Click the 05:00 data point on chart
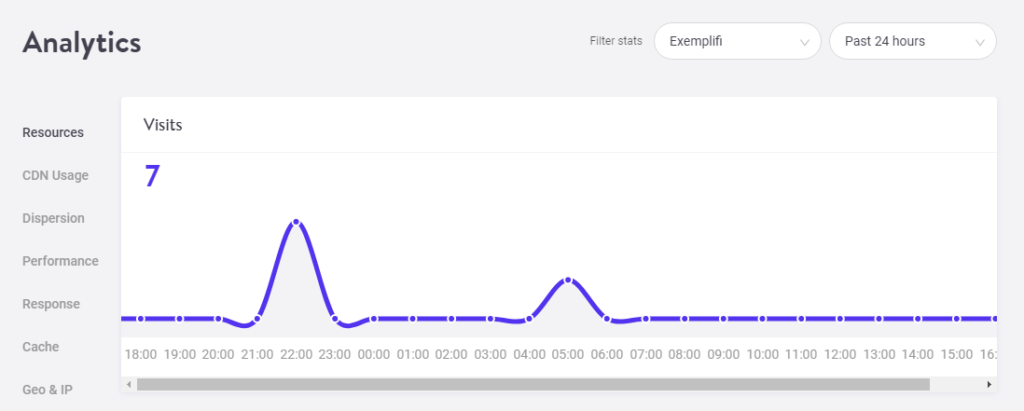The height and width of the screenshot is (411, 1024). click(568, 280)
